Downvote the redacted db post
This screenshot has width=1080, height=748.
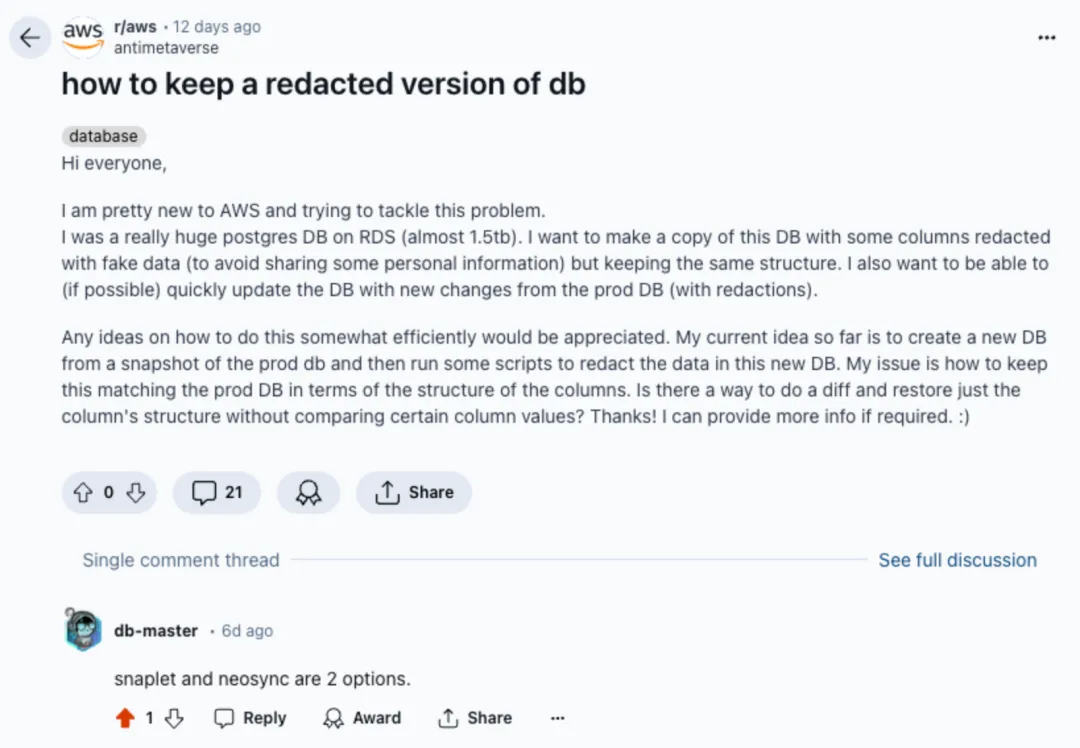pyautogui.click(x=136, y=492)
